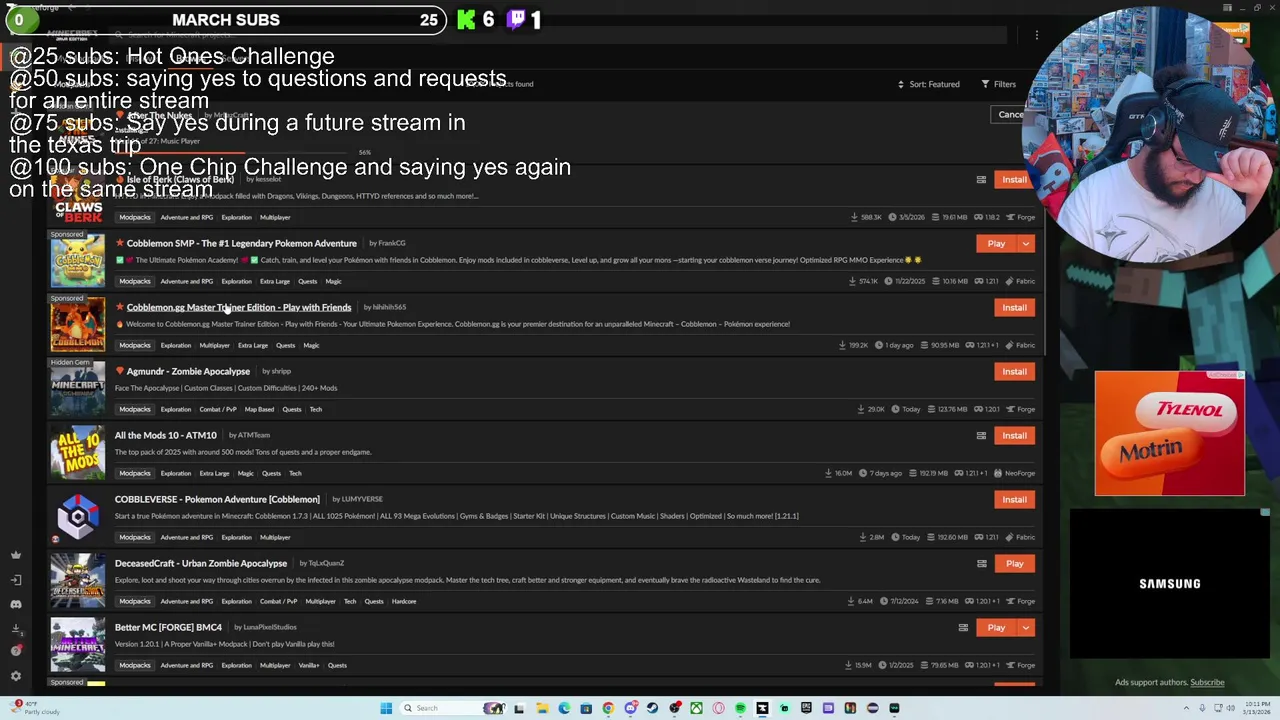Viewport: 1280px width, 720px height.
Task: Open Steam in the taskbar
Action: tap(652, 708)
